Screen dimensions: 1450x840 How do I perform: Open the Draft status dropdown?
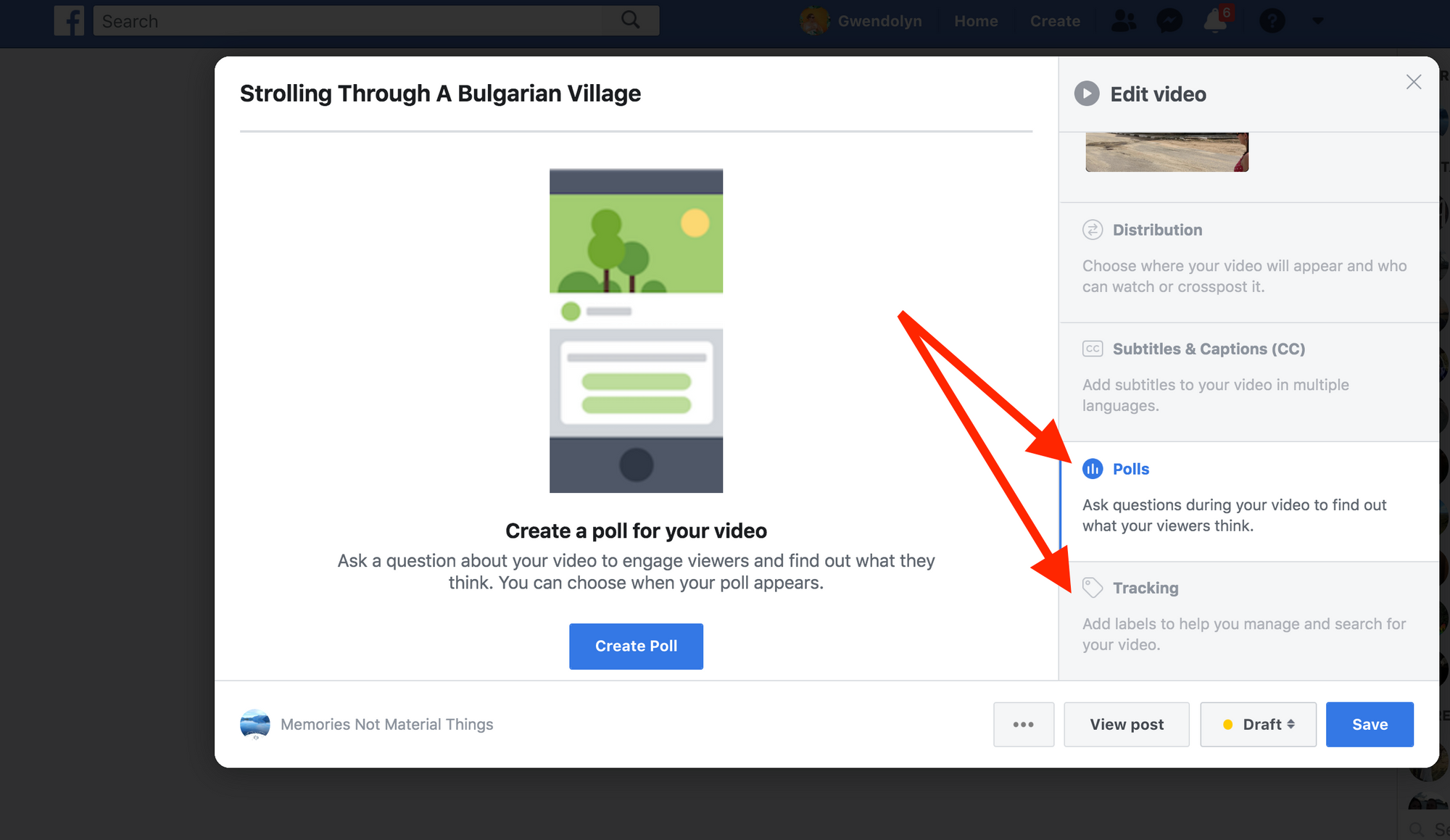pyautogui.click(x=1258, y=724)
